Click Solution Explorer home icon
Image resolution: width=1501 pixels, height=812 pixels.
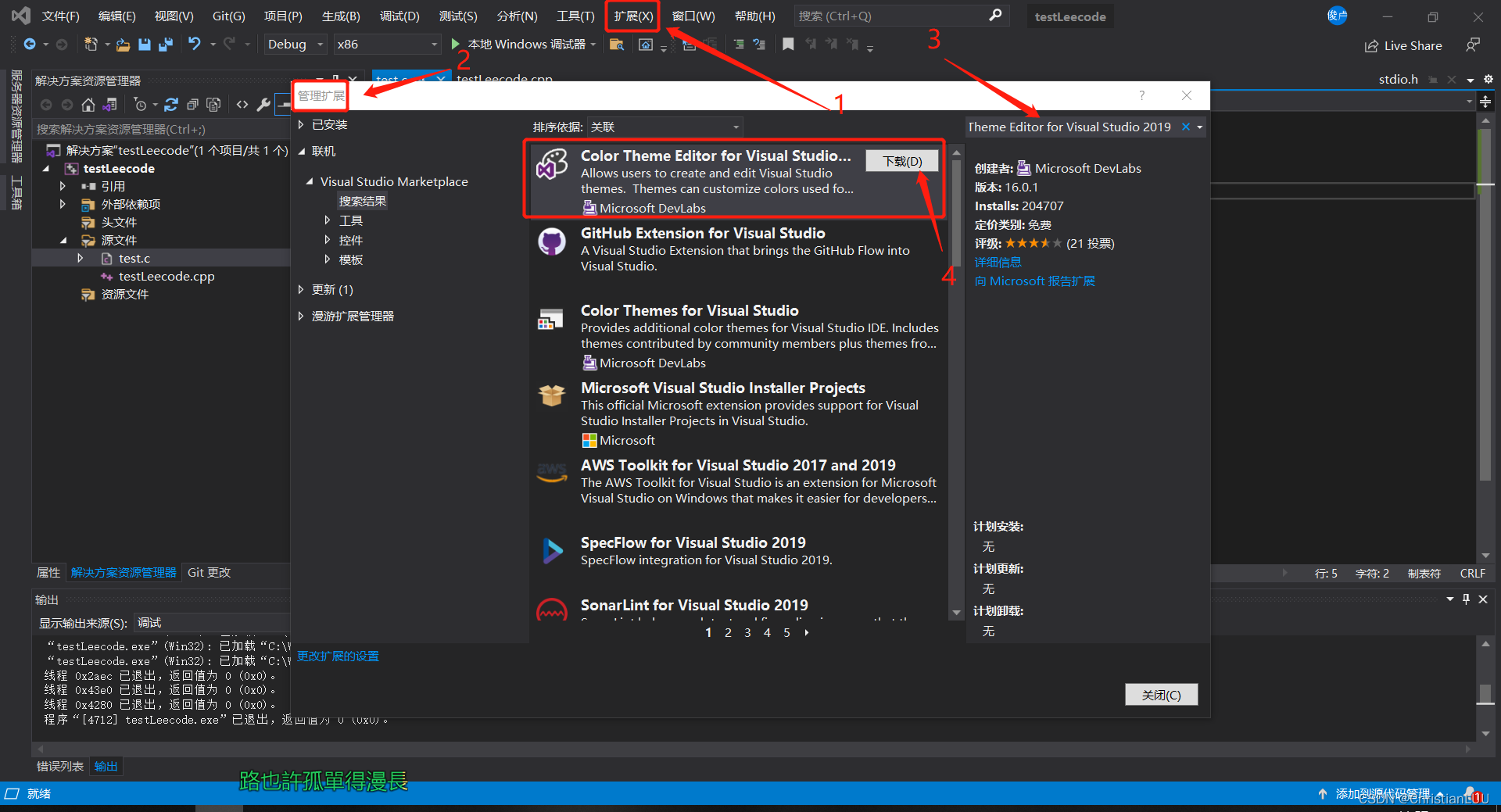[x=88, y=105]
